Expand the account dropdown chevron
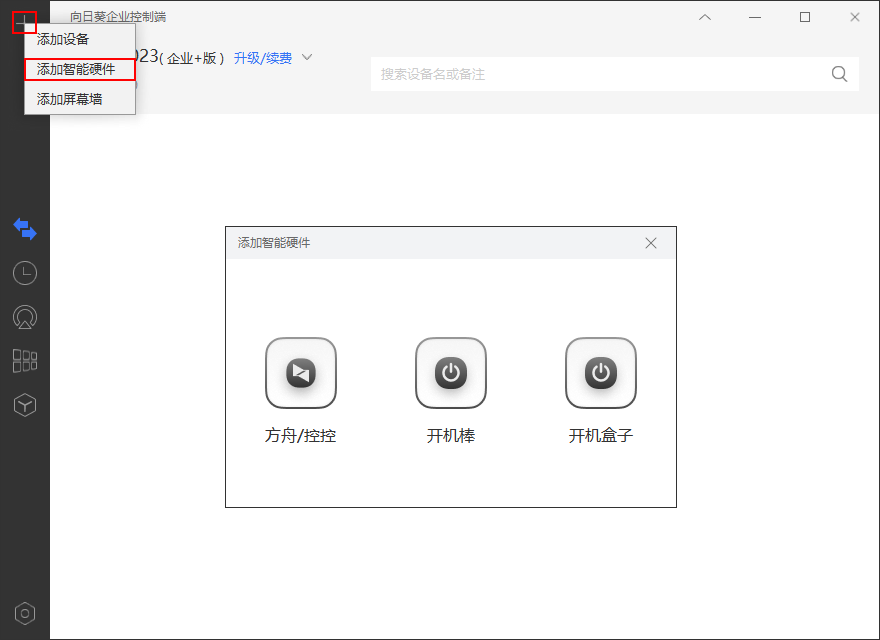The image size is (880, 640). (x=307, y=57)
